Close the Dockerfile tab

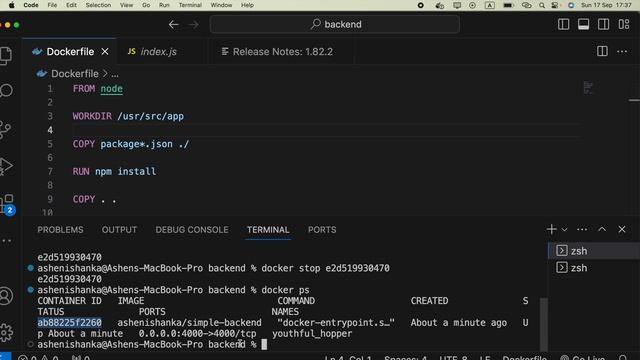tap(105, 52)
